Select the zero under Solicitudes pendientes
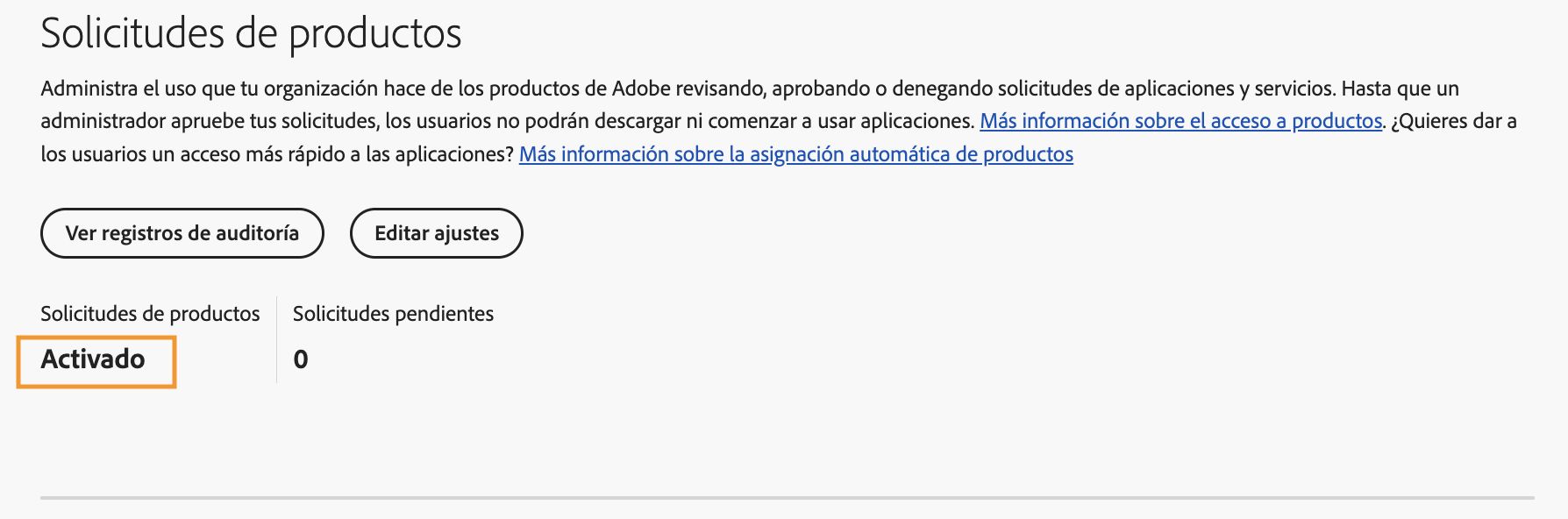 coord(302,359)
